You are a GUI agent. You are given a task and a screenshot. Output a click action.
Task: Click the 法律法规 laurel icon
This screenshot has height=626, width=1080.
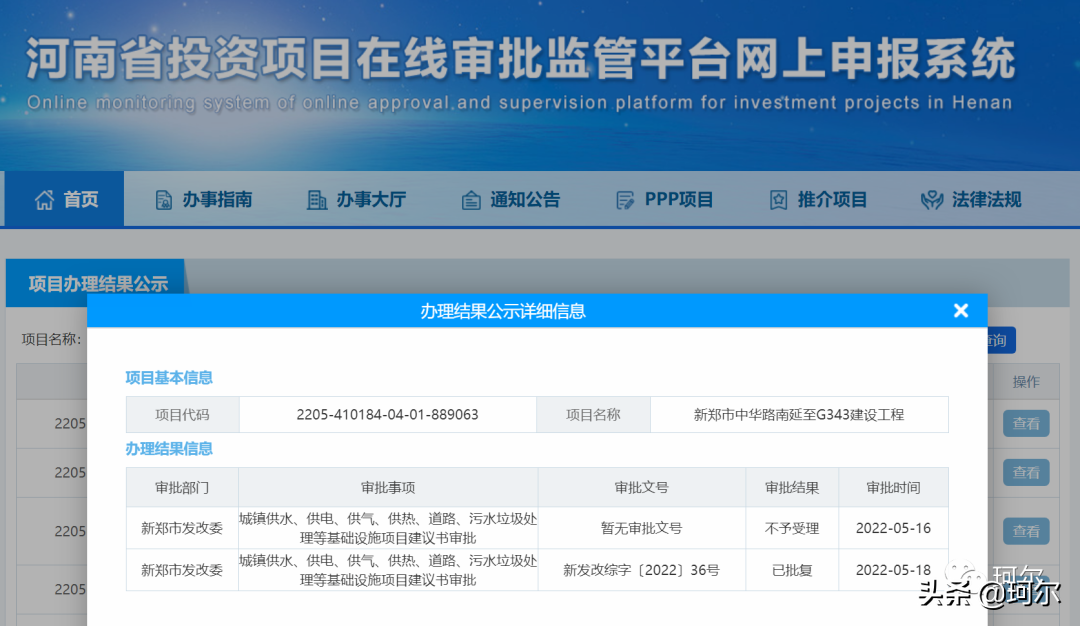tap(932, 200)
